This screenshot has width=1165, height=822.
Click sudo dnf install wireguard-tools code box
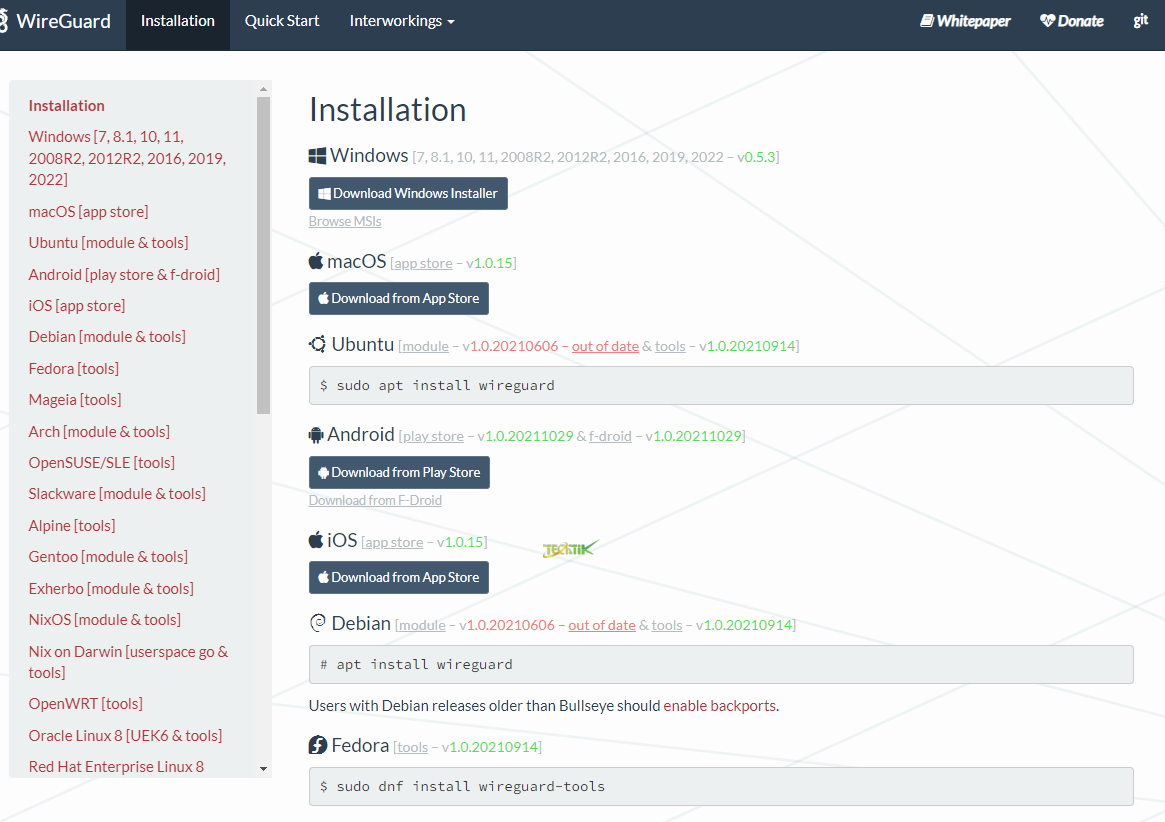coord(721,786)
